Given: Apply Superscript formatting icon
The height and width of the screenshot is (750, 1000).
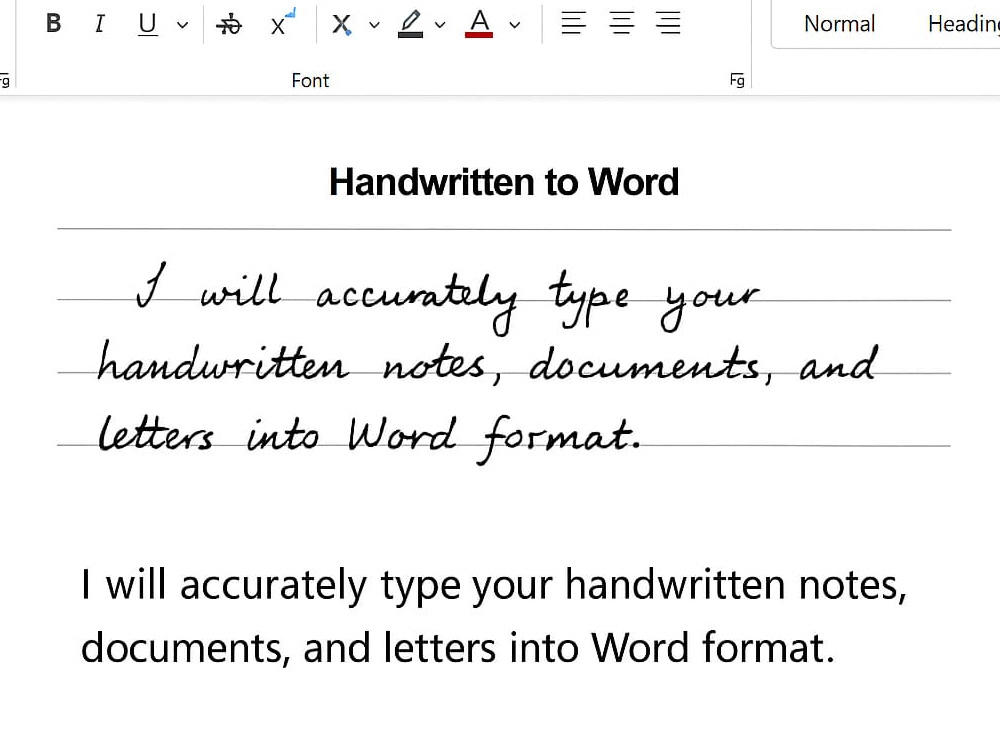Looking at the screenshot, I should tap(281, 24).
